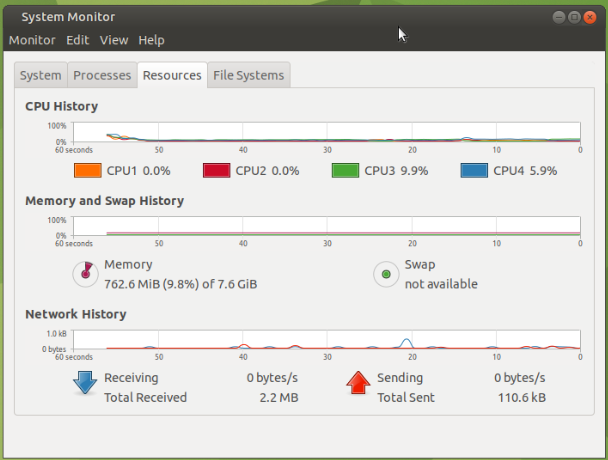
Task: Click the Memory pie chart icon
Action: coord(86,273)
